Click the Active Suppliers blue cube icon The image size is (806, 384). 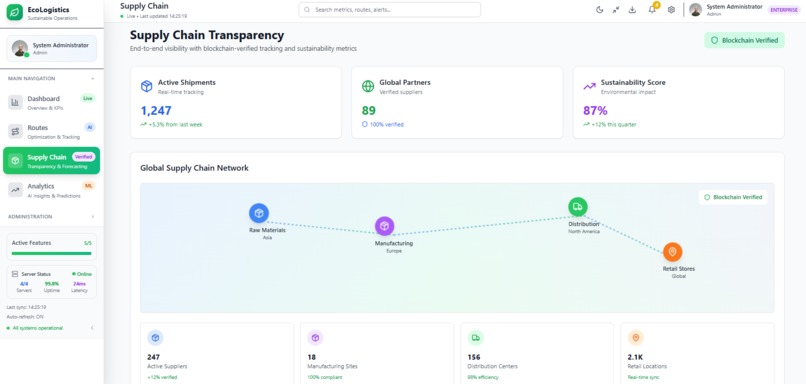tap(155, 338)
